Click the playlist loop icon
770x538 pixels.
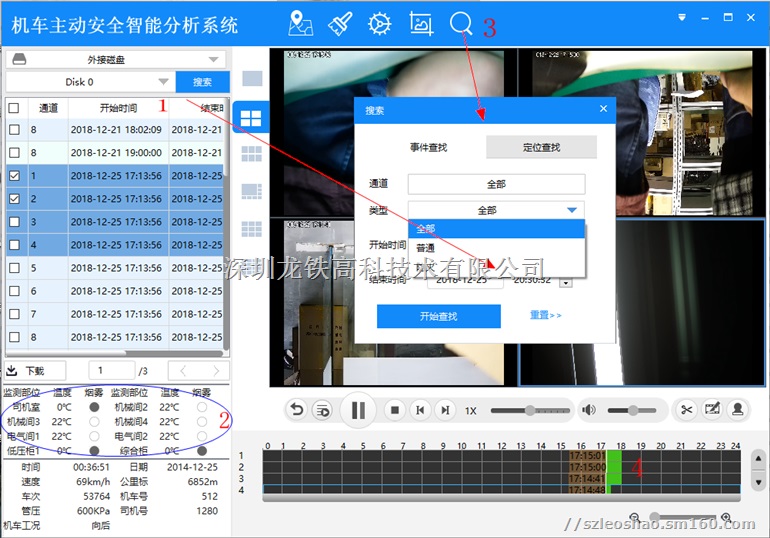click(323, 410)
